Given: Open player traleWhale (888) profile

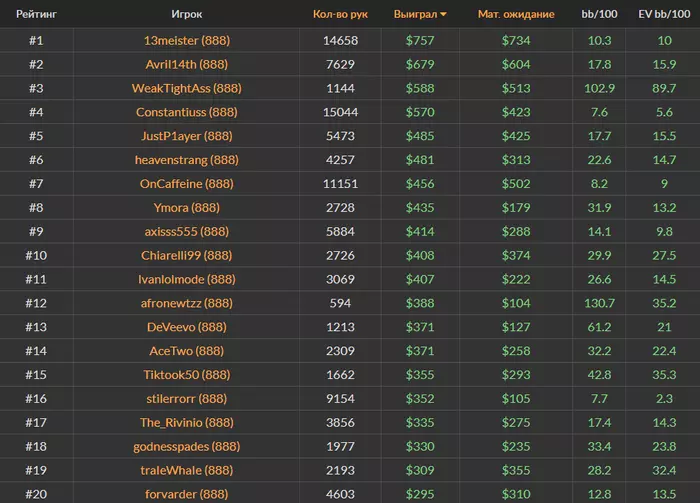Looking at the screenshot, I should 187,470.
